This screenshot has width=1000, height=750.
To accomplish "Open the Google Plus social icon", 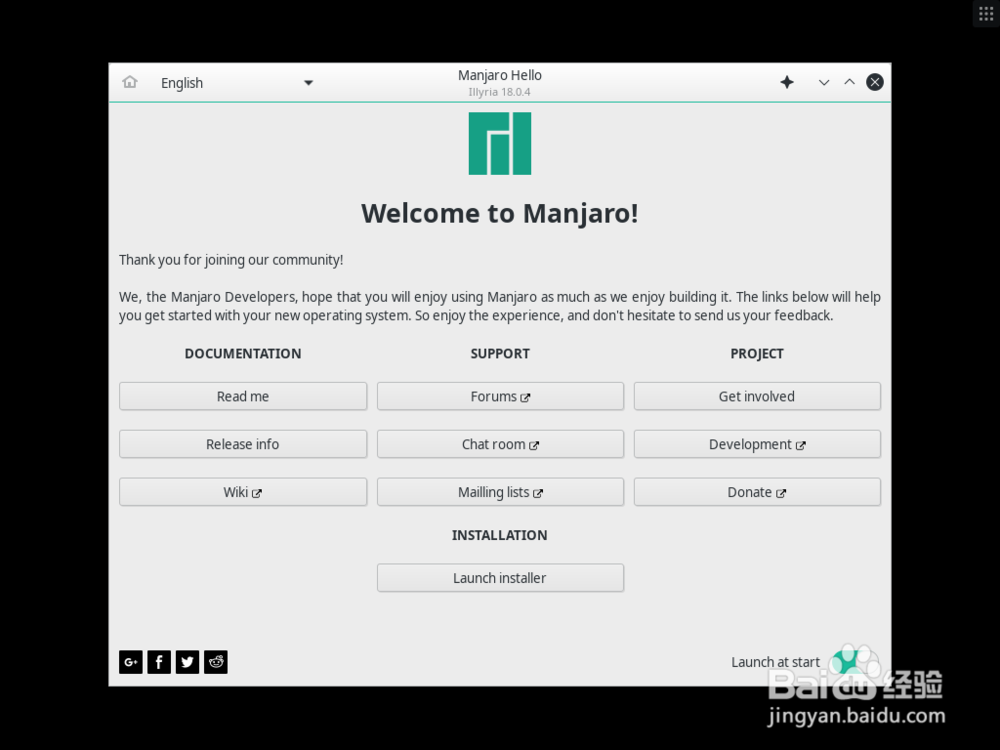I will coord(131,662).
